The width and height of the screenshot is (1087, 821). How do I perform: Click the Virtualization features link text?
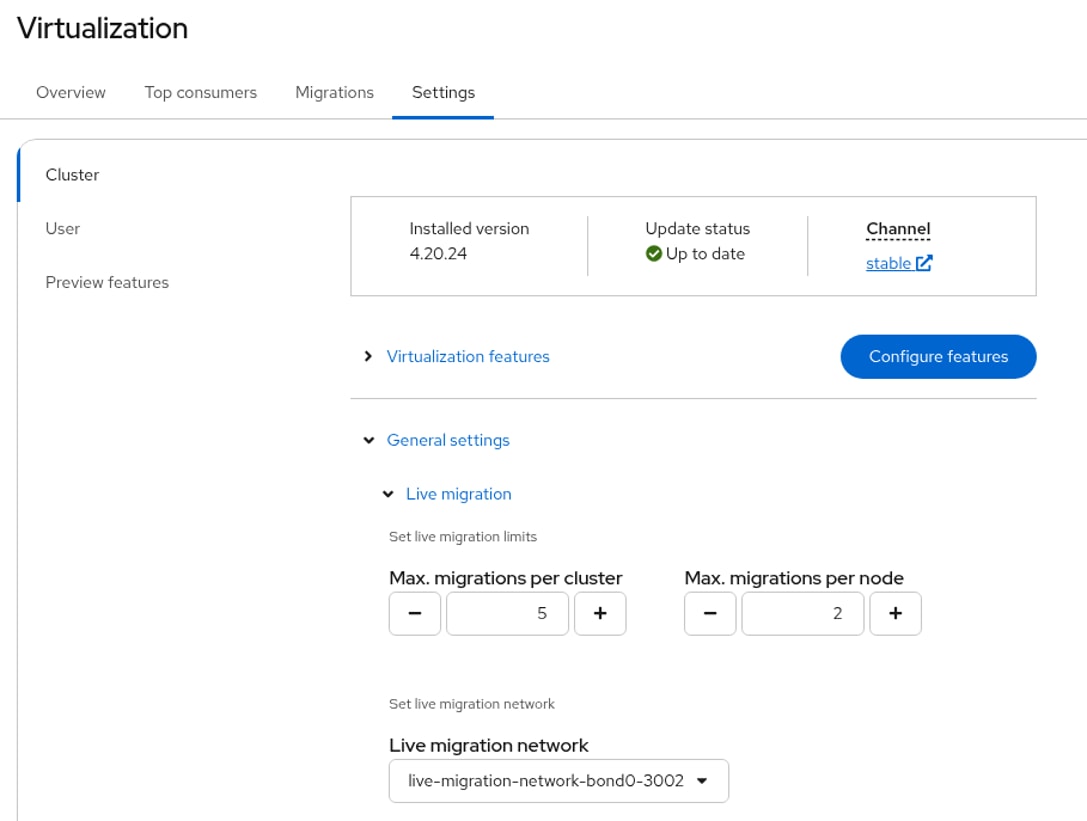coord(468,356)
